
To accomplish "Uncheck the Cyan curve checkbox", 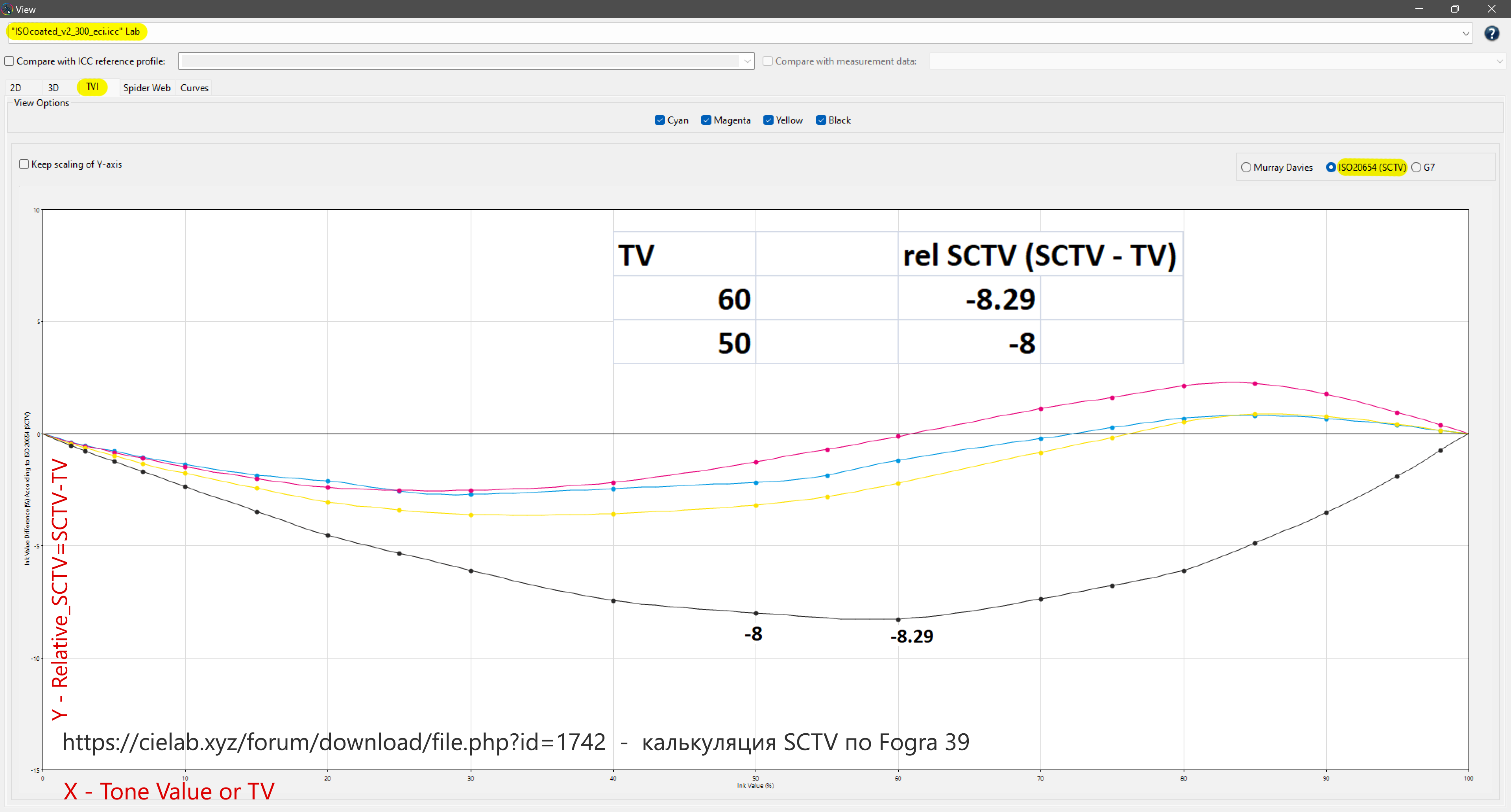I will 660,120.
